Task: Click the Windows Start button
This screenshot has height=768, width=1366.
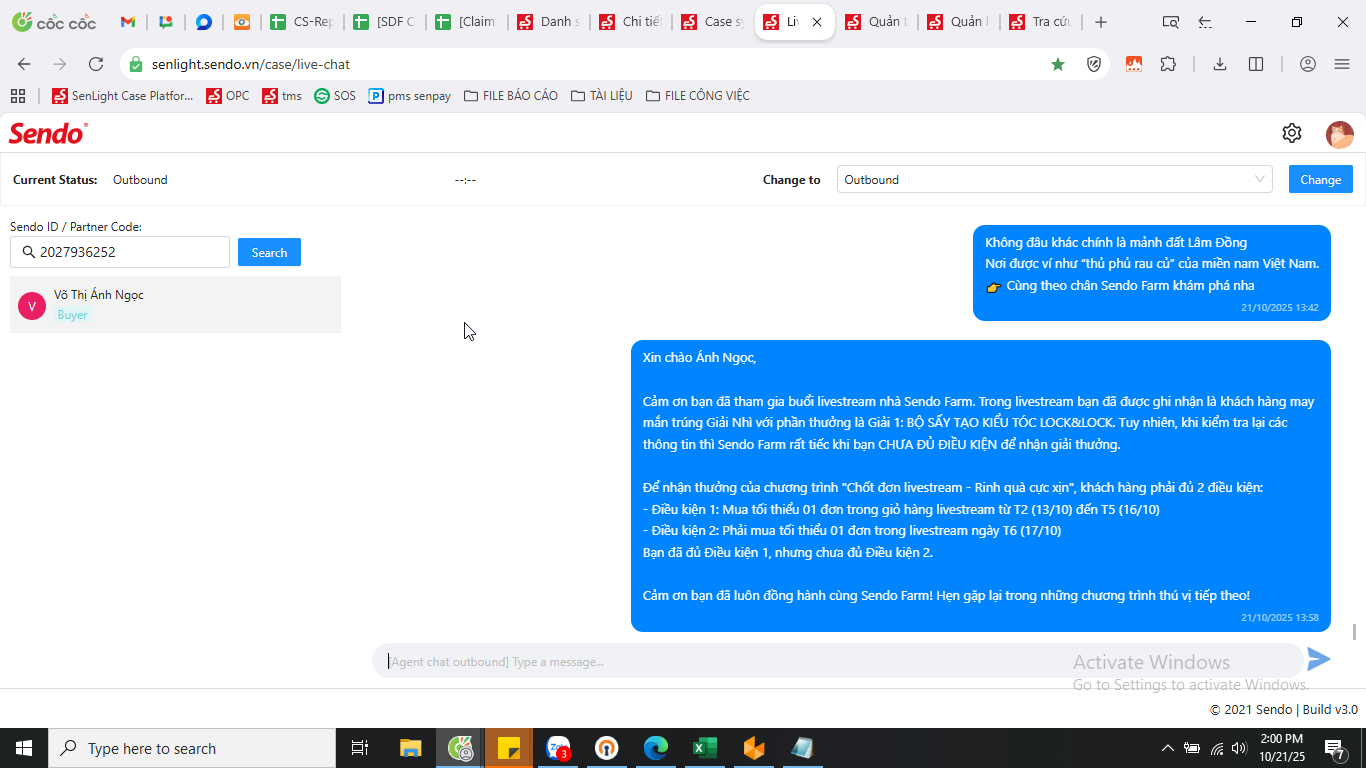Action: [24, 748]
